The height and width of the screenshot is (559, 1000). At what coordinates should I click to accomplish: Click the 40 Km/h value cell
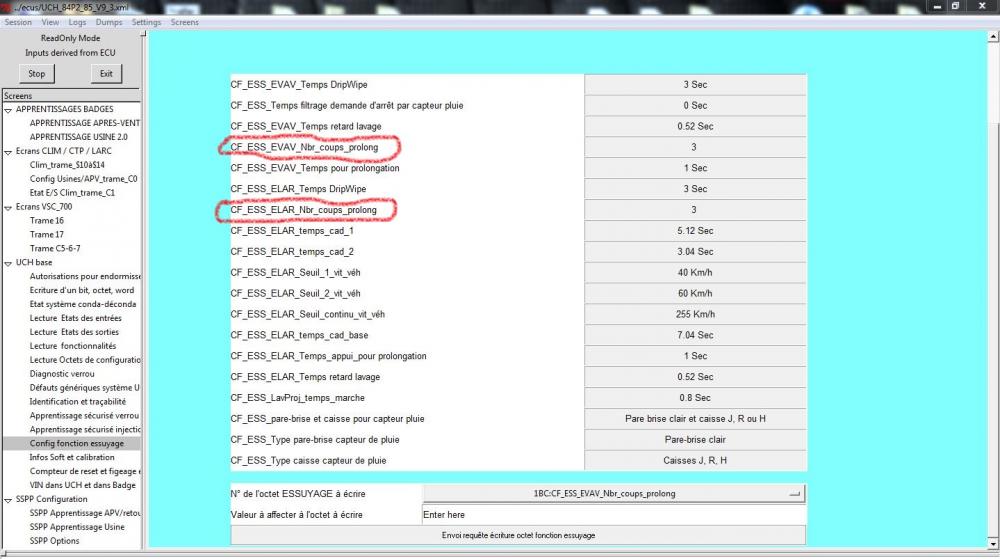click(x=695, y=273)
